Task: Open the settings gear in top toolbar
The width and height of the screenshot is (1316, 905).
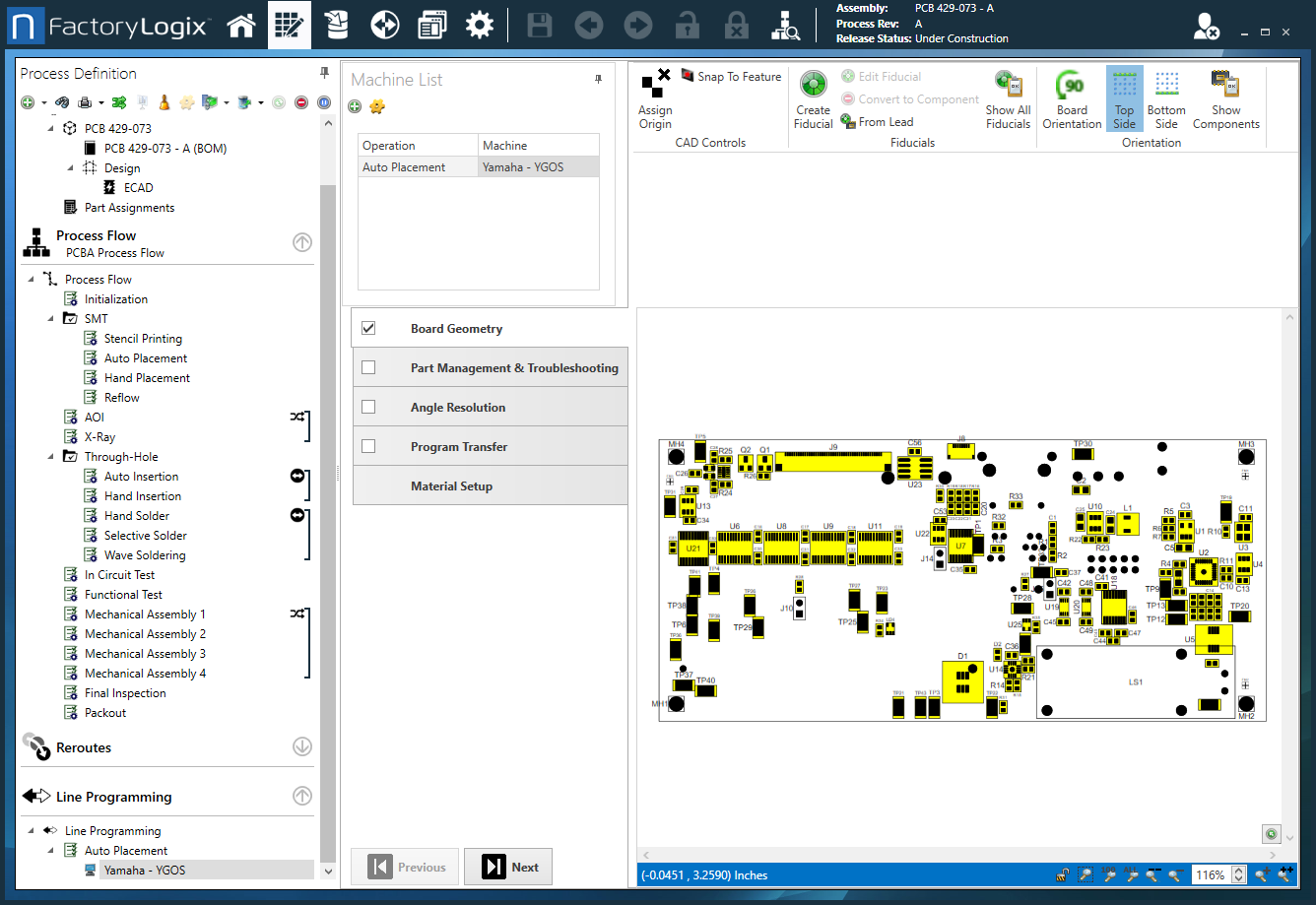Action: point(480,26)
